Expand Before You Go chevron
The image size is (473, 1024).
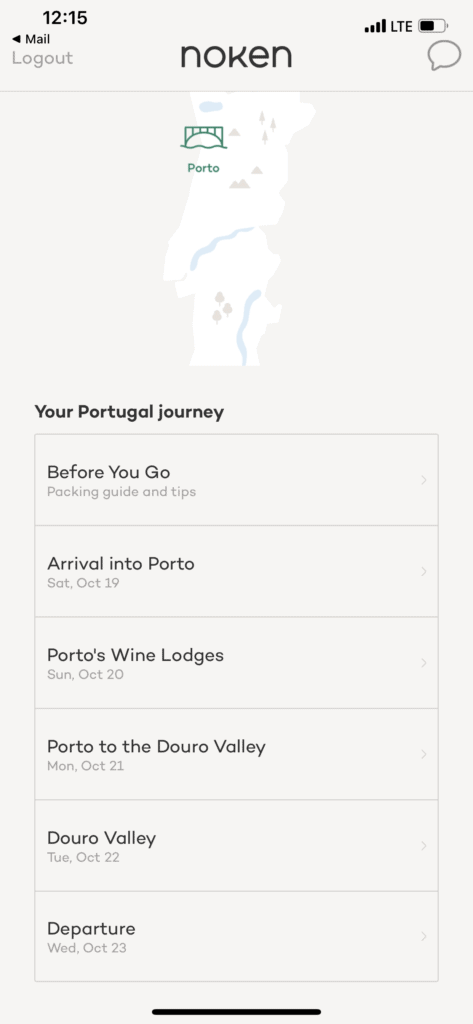click(423, 480)
